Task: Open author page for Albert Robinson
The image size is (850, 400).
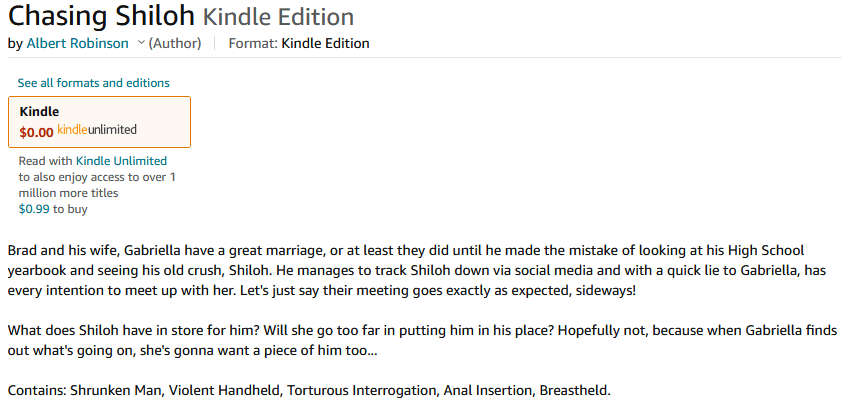Action: pyautogui.click(x=77, y=43)
